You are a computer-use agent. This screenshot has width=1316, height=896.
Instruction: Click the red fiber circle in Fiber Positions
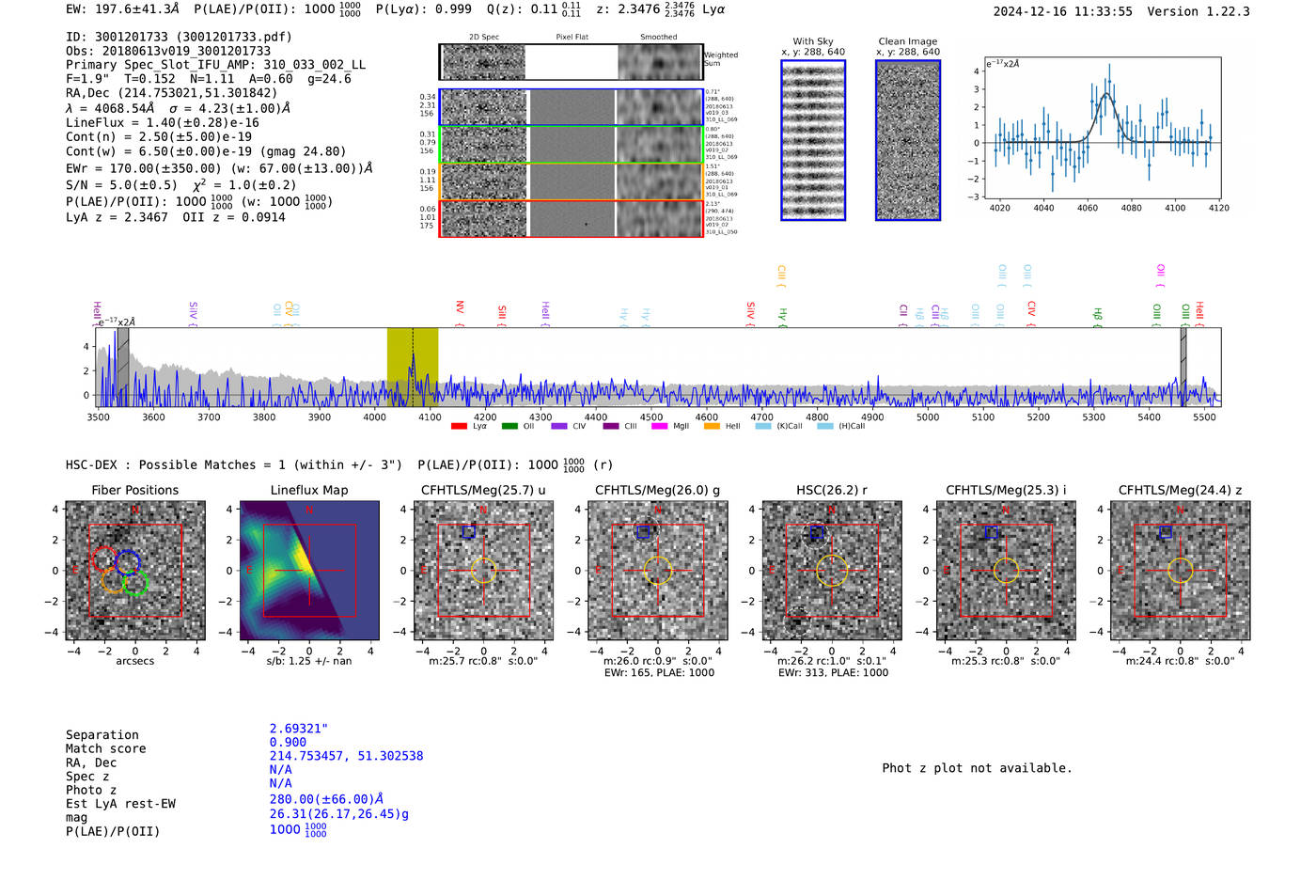104,559
